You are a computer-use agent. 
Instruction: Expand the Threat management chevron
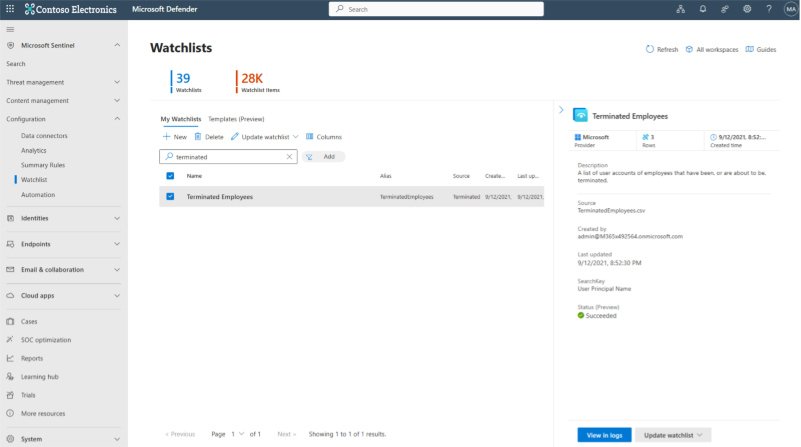[117, 82]
